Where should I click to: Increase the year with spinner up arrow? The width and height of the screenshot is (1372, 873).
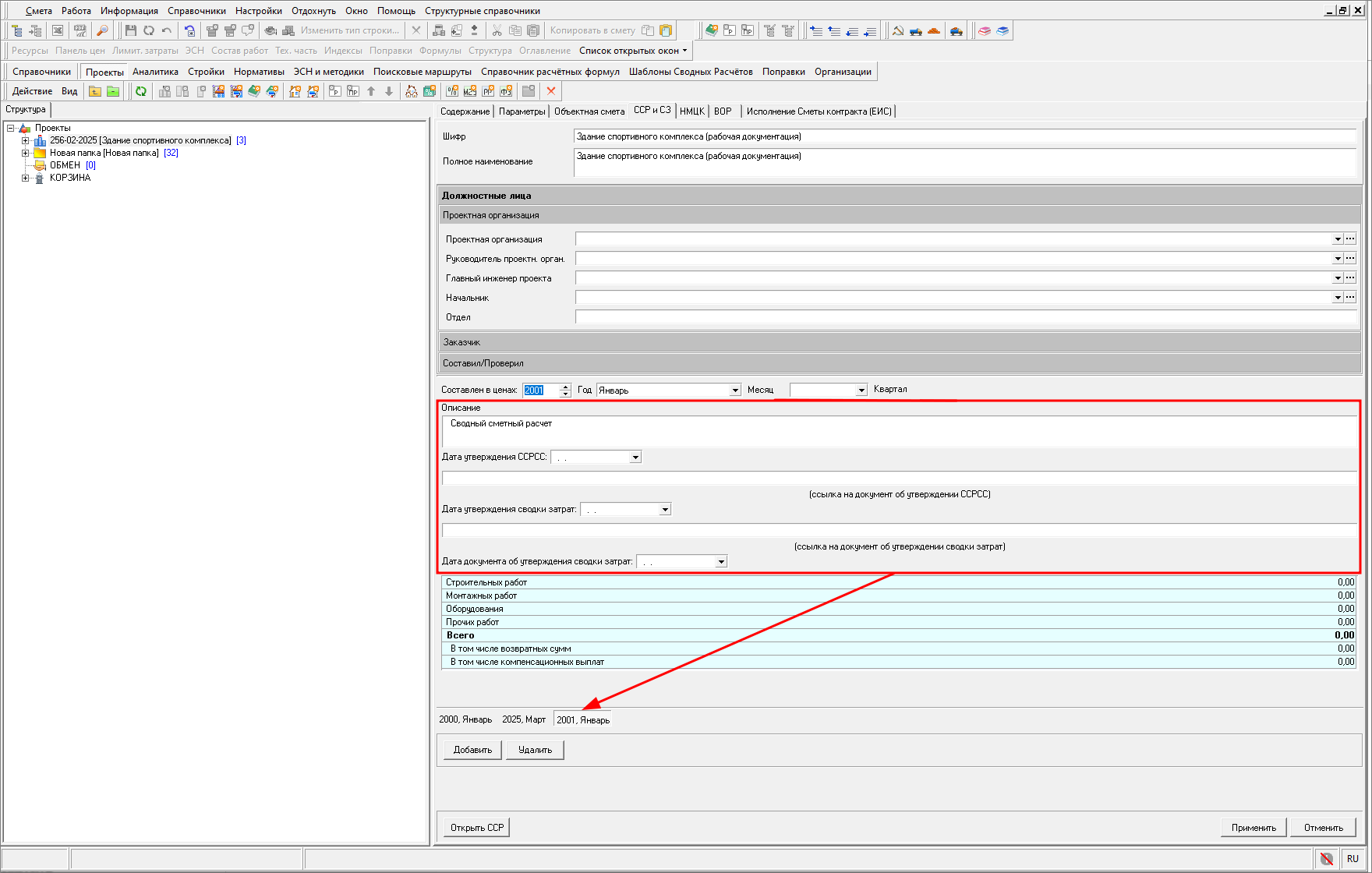(566, 387)
